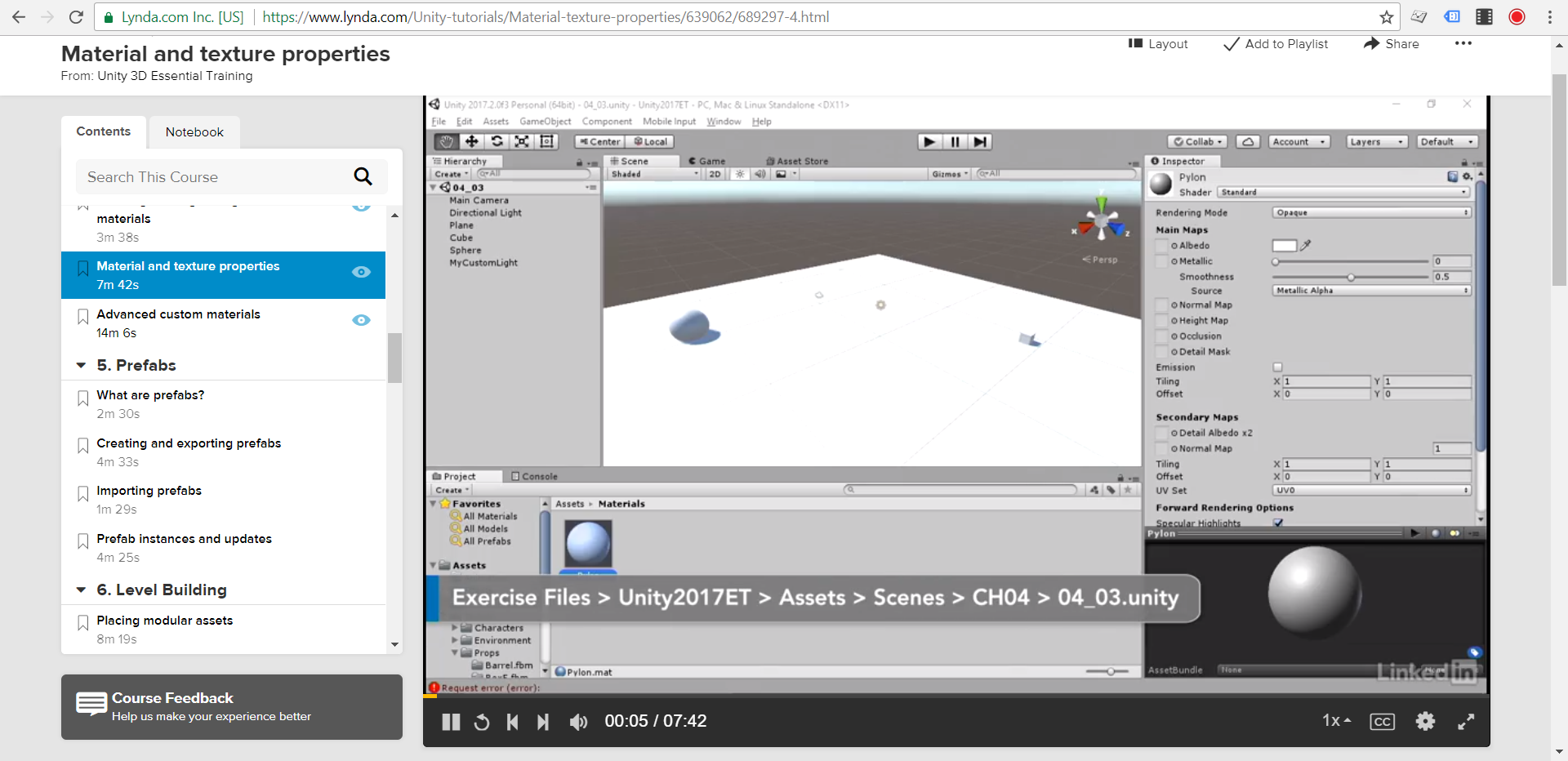
Task: Open the more options ellipsis menu
Action: click(x=1463, y=43)
